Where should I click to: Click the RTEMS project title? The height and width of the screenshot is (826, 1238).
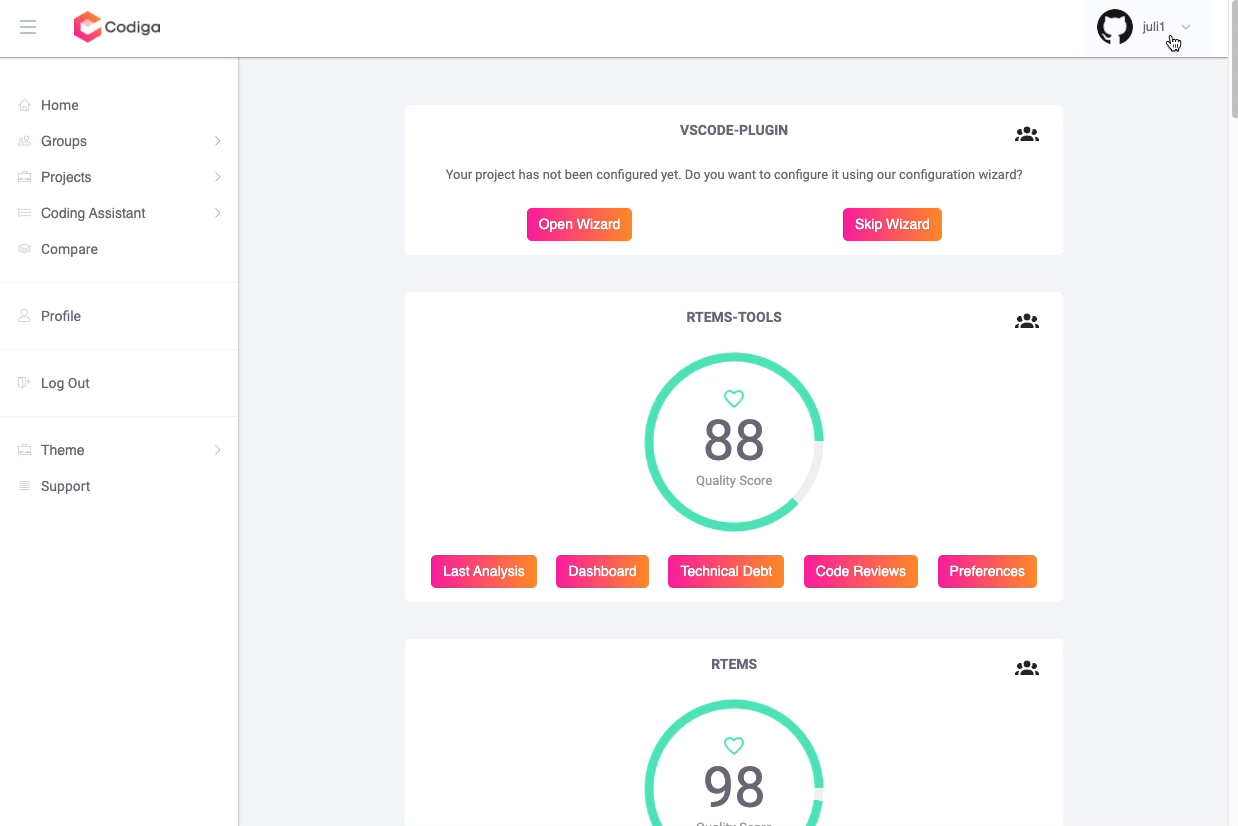734,664
